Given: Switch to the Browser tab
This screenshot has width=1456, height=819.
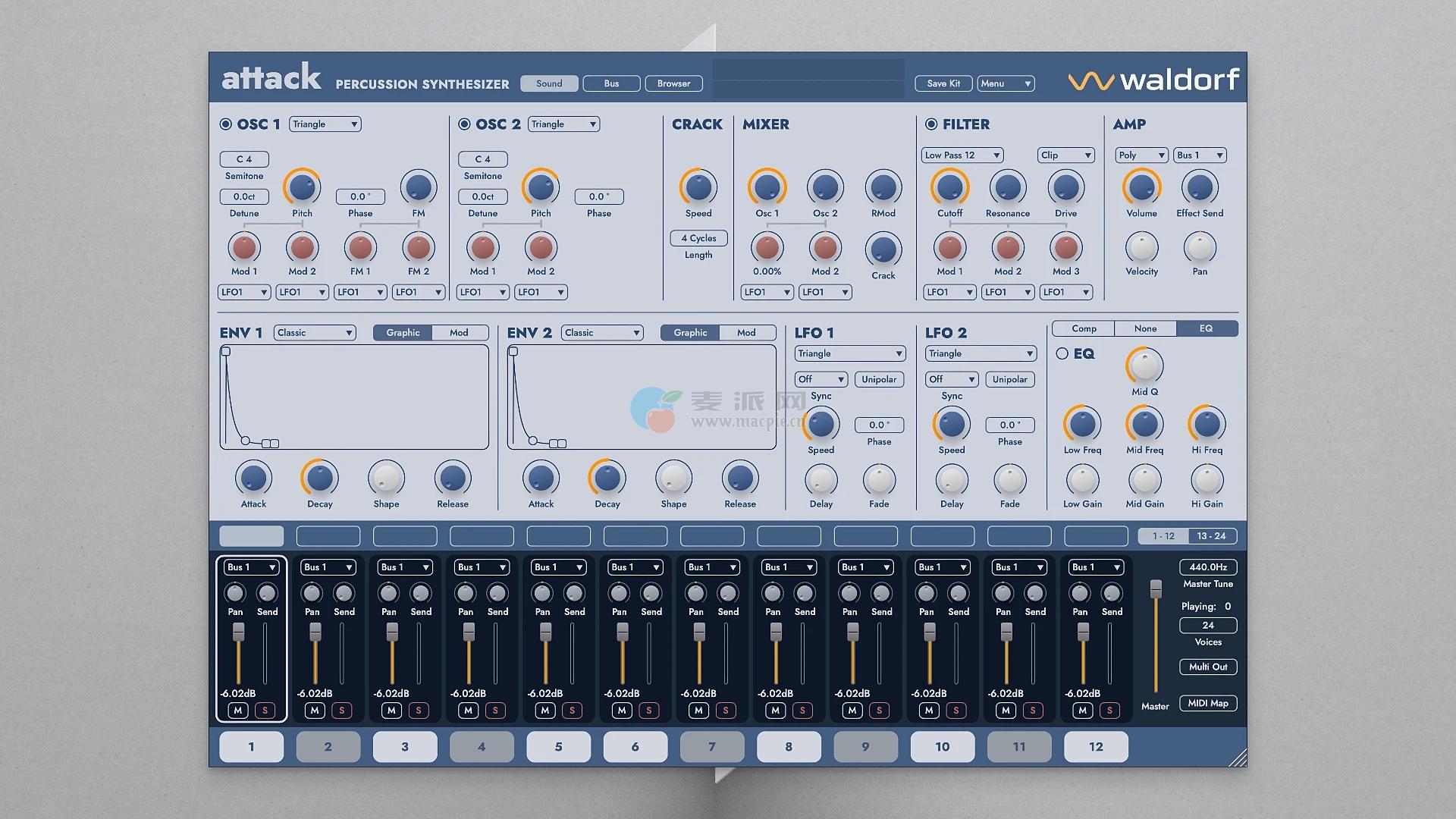Looking at the screenshot, I should 673,83.
